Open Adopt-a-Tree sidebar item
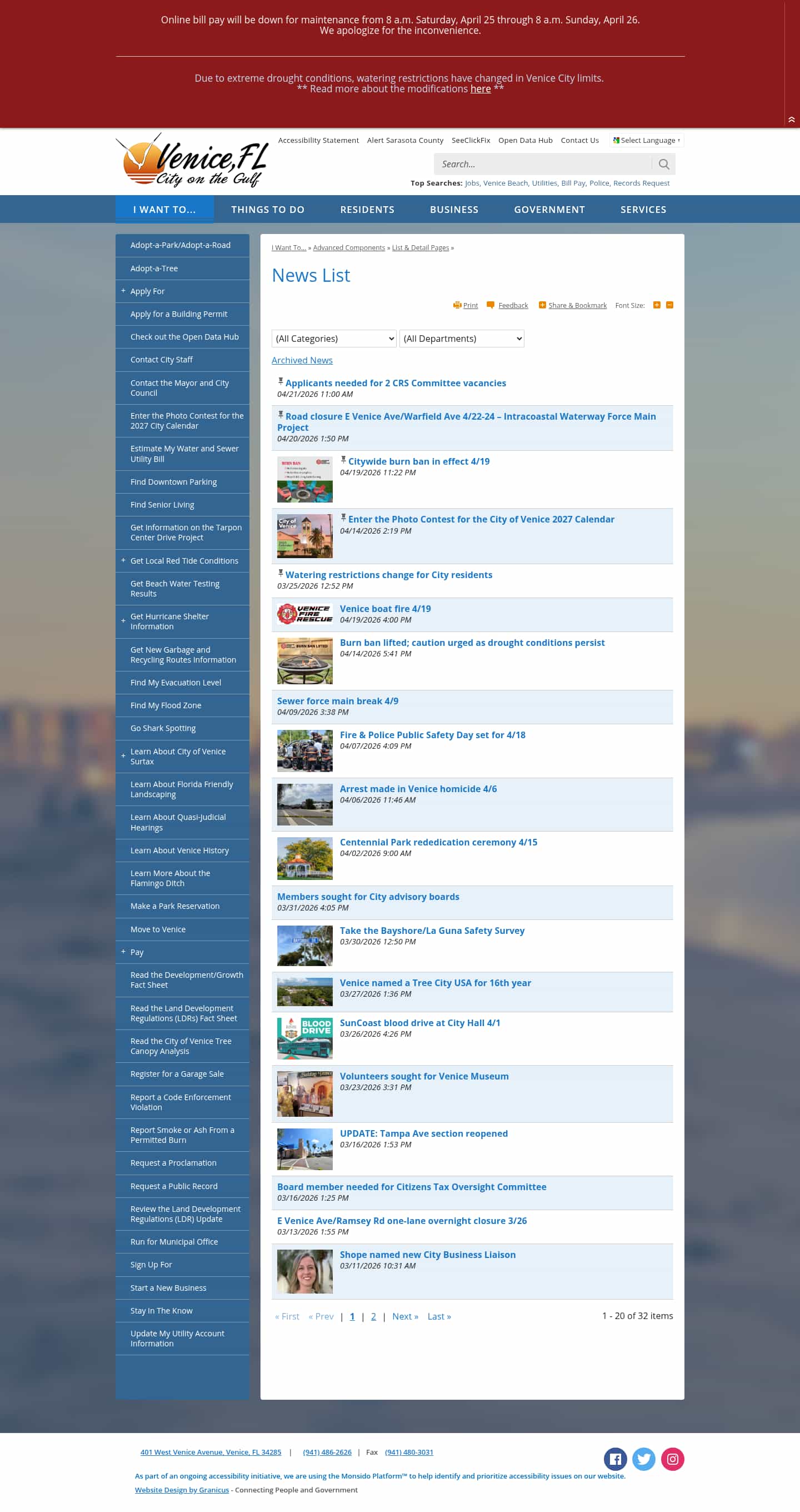Viewport: 800px width, 1512px height. point(182,268)
